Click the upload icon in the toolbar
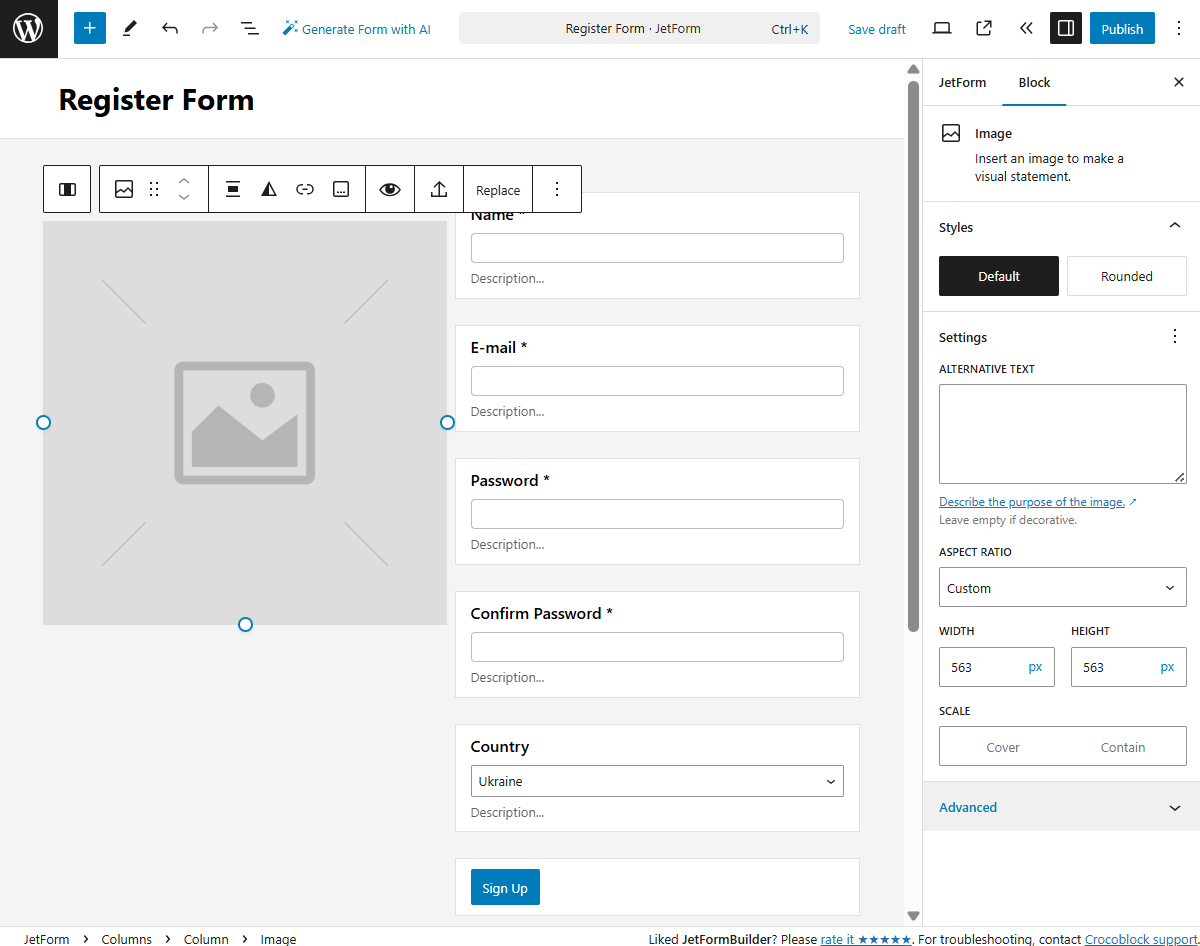The height and width of the screenshot is (946, 1200). (x=439, y=188)
